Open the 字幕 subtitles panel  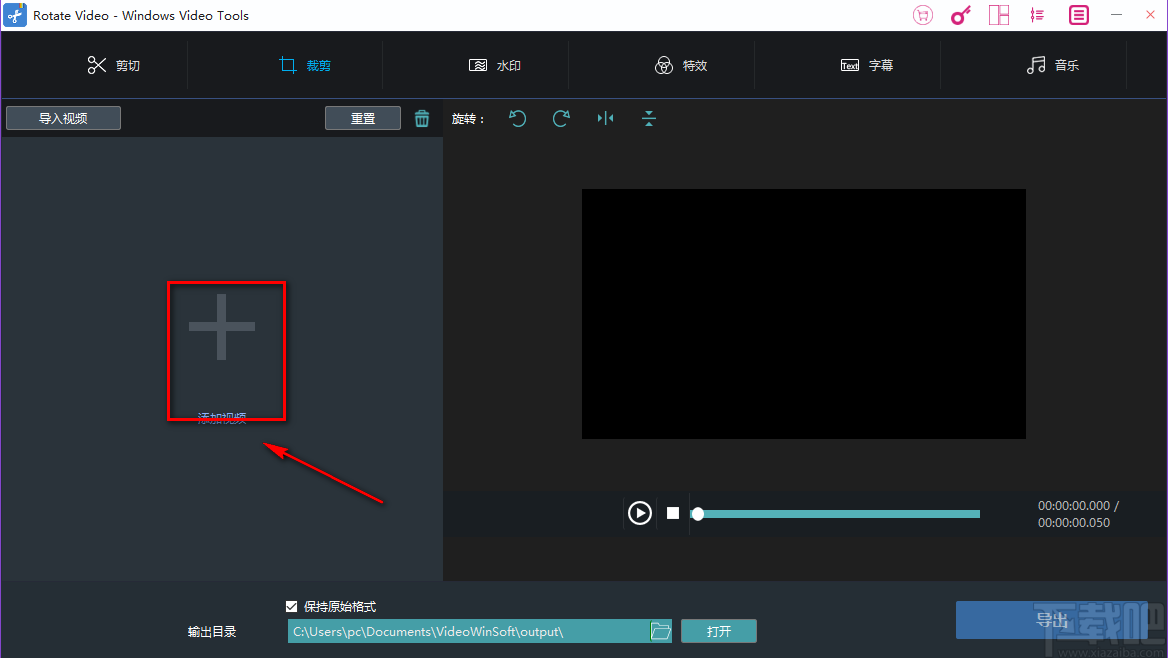coord(867,64)
